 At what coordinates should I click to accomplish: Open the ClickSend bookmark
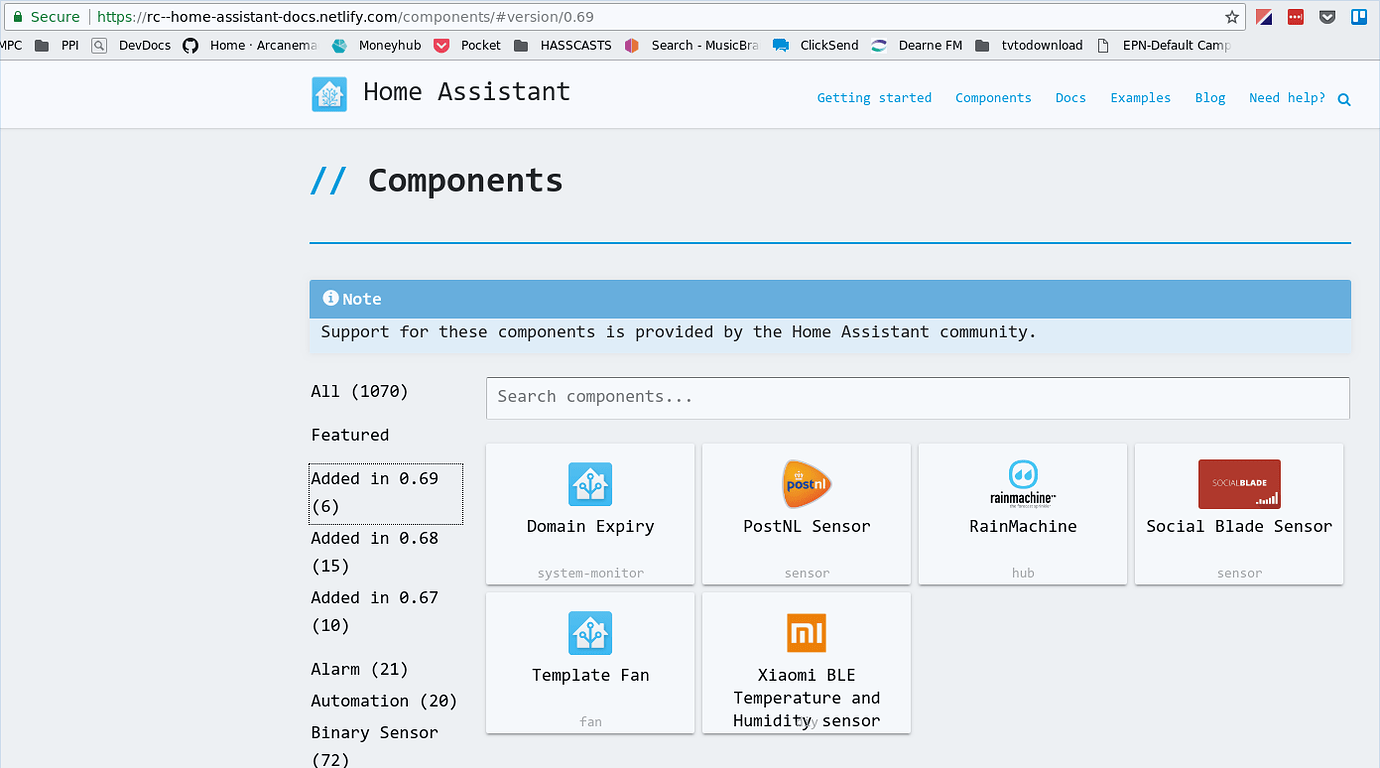(816, 45)
